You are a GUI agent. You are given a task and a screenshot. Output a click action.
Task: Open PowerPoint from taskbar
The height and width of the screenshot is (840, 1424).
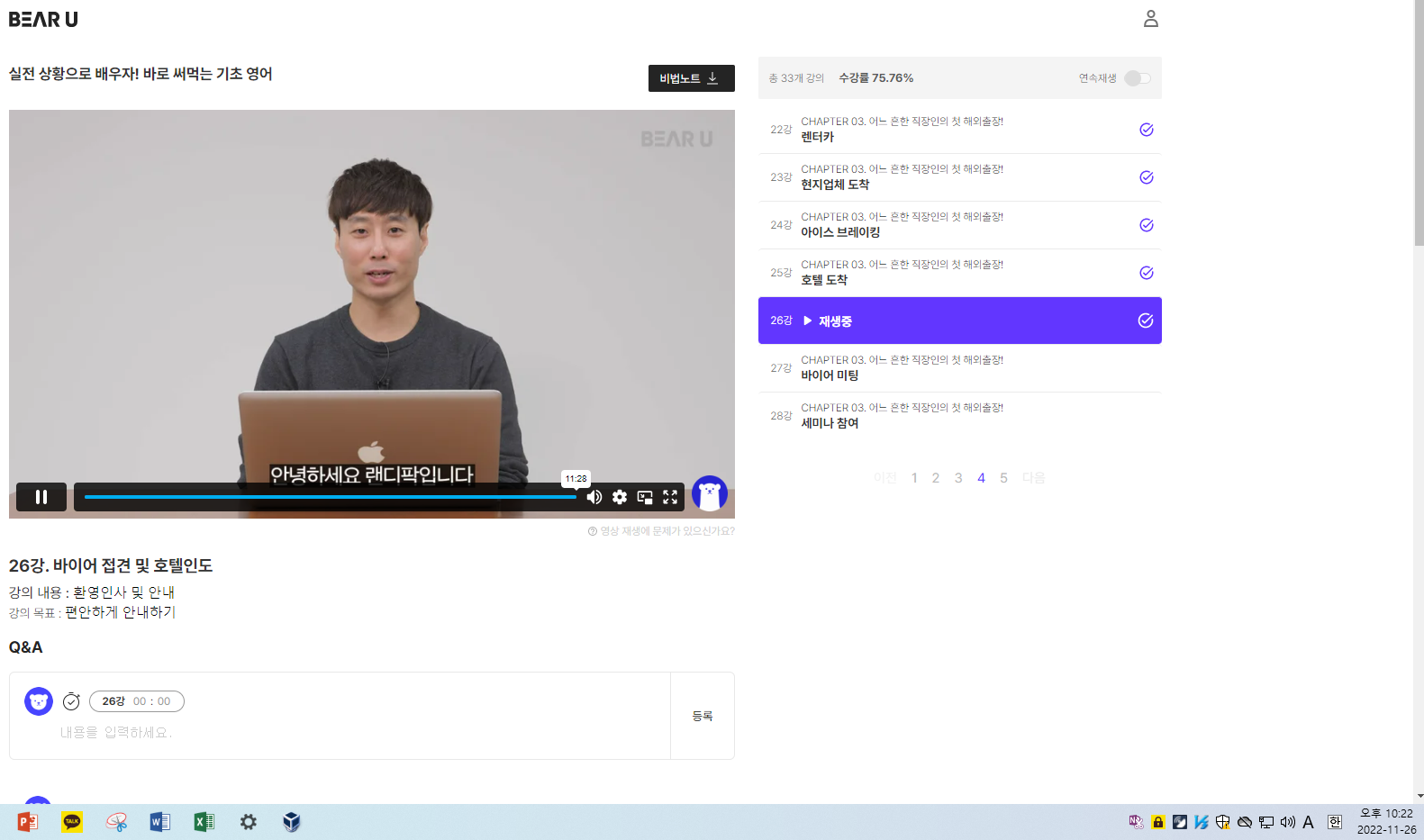pos(28,822)
